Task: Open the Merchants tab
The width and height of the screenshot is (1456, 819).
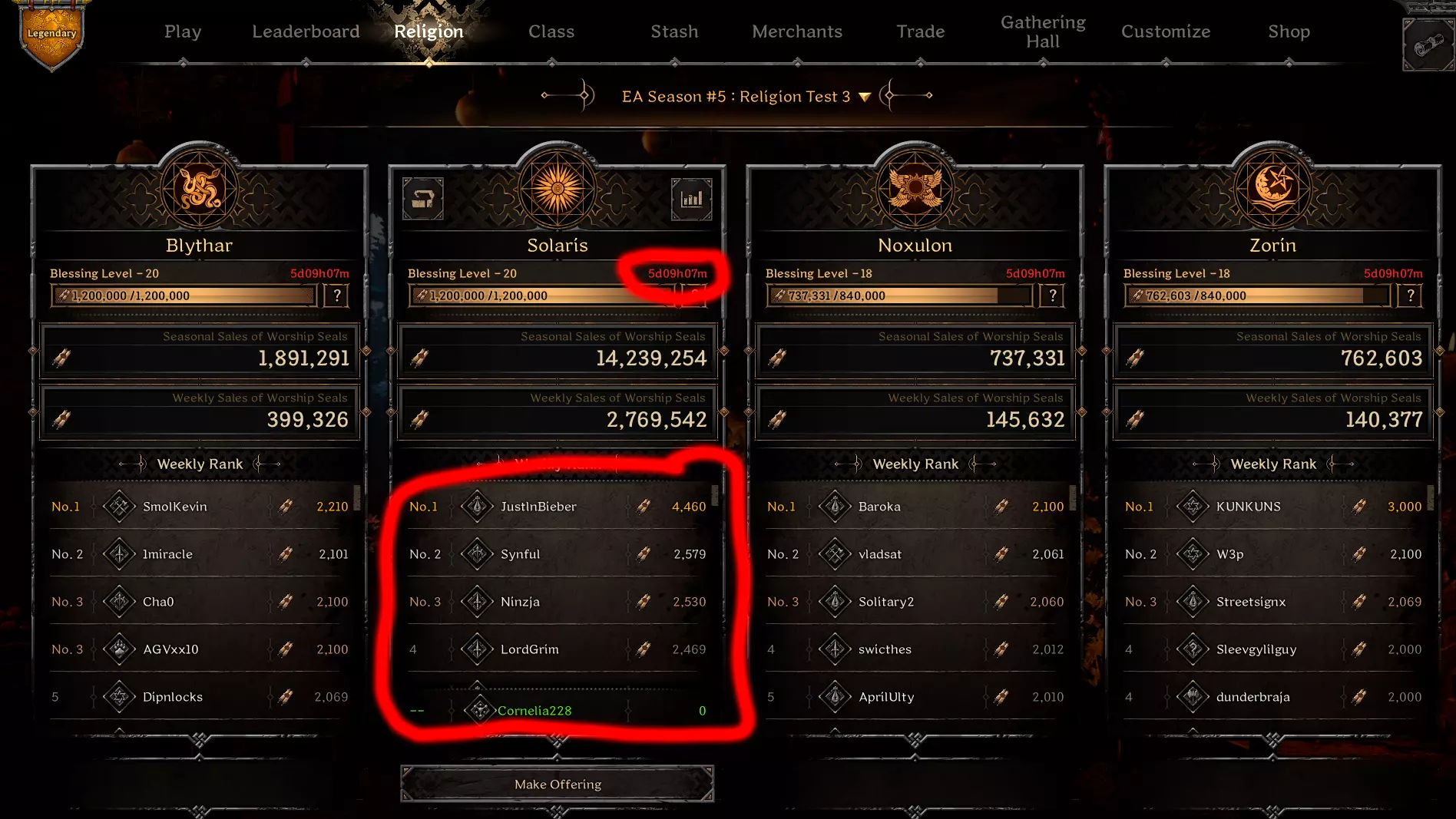Action: point(797,31)
